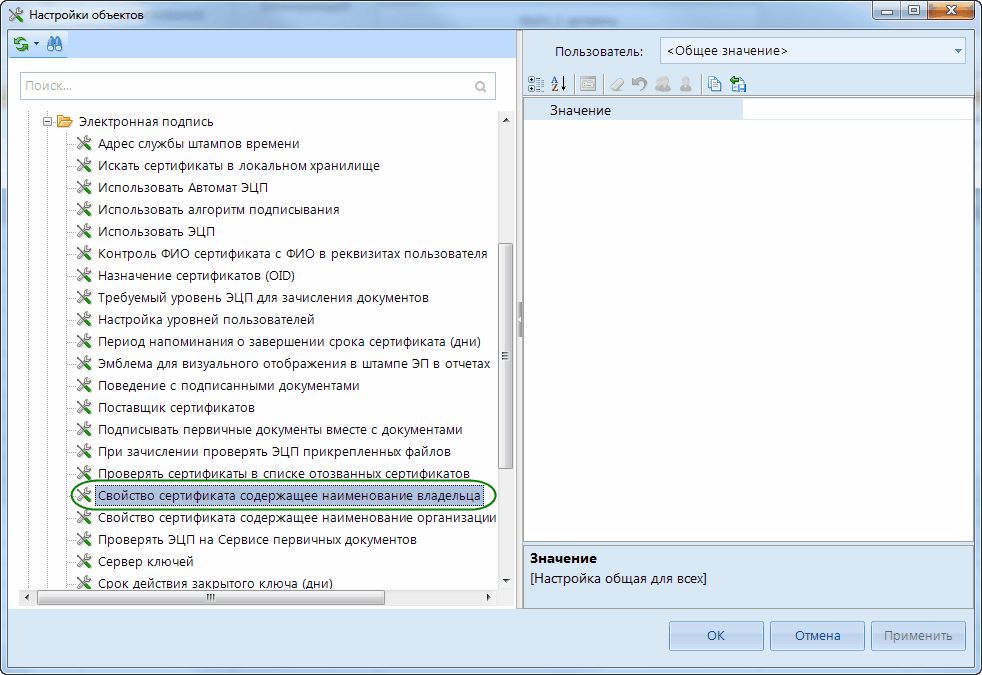Click the copy settings icon
The image size is (982, 675).
pyautogui.click(x=714, y=85)
